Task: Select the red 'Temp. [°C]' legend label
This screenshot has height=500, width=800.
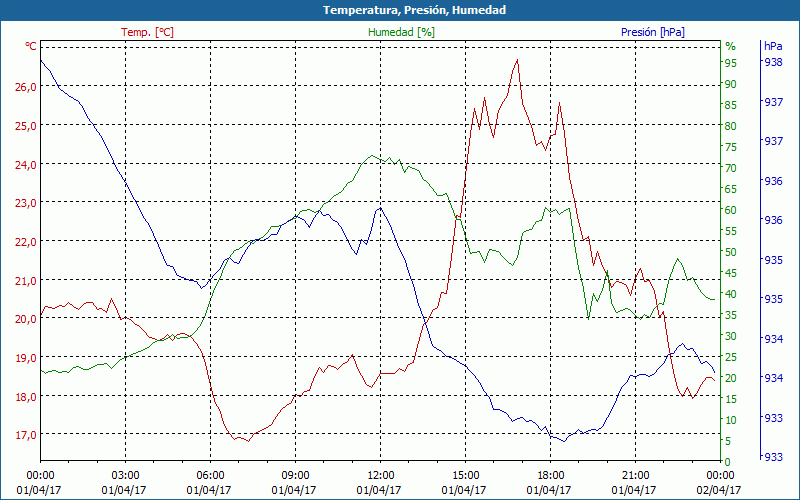Action: (147, 32)
